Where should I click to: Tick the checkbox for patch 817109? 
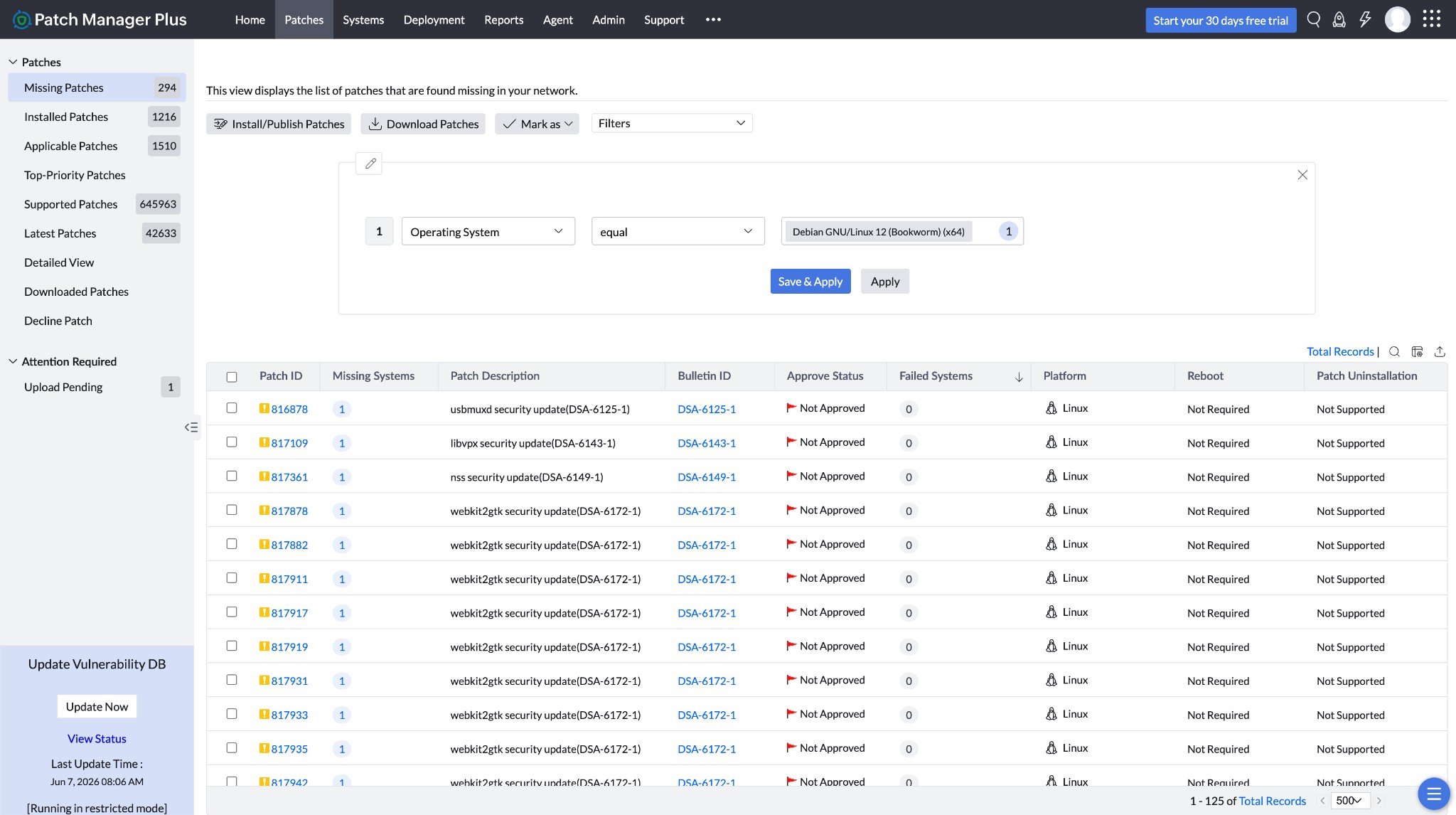[x=232, y=442]
